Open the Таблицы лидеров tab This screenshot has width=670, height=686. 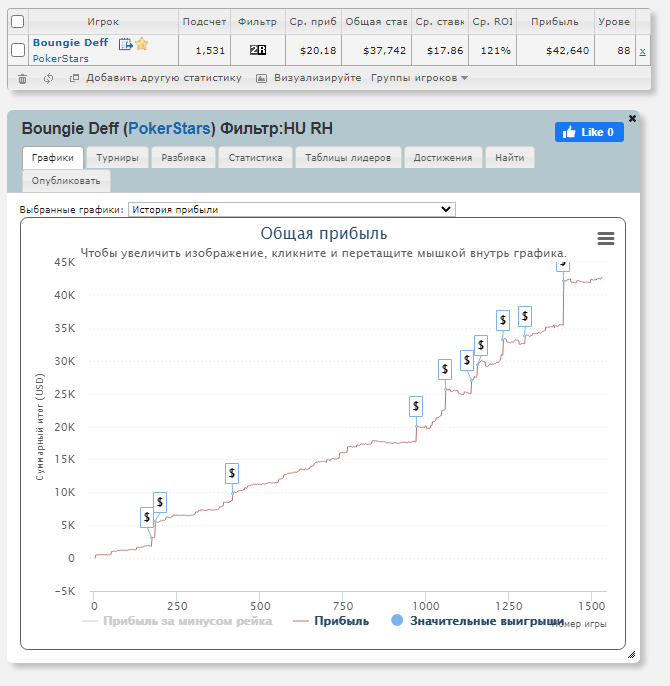[348, 157]
